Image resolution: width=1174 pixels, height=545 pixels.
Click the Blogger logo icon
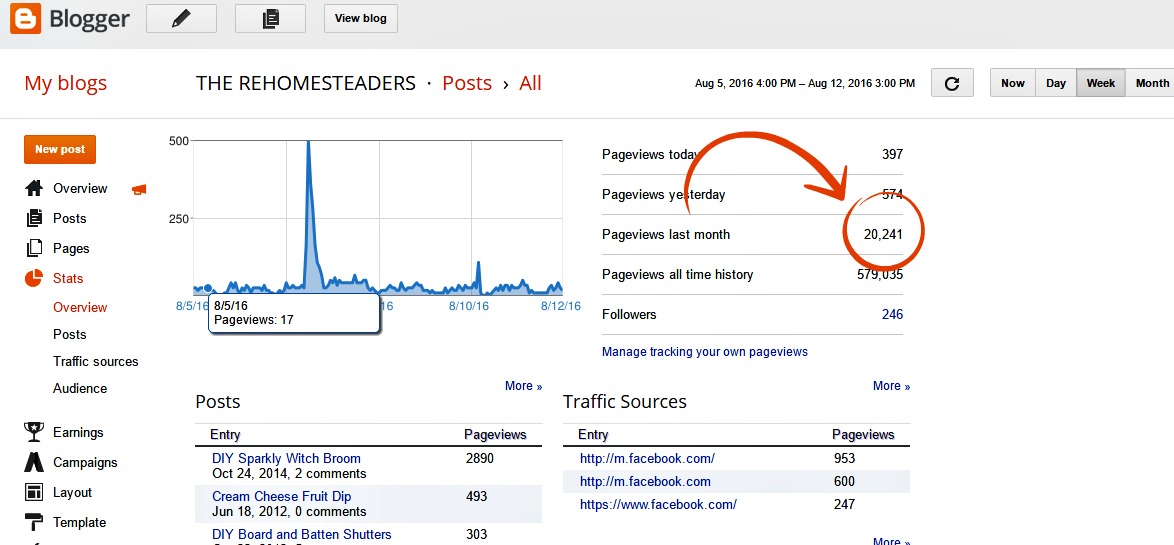(26, 19)
